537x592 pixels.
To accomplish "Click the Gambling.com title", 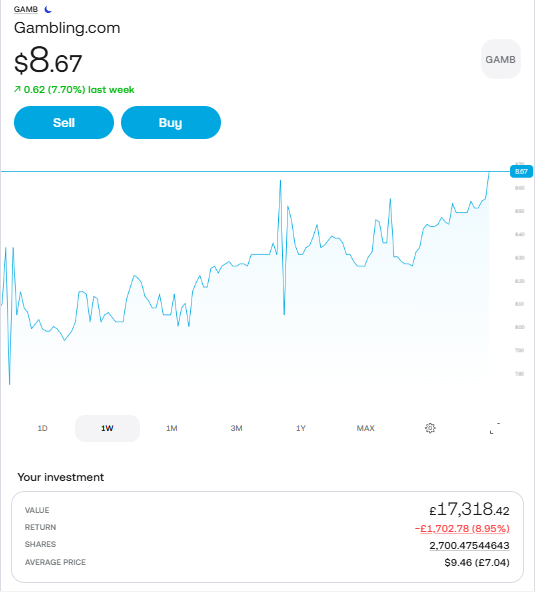I will [67, 28].
